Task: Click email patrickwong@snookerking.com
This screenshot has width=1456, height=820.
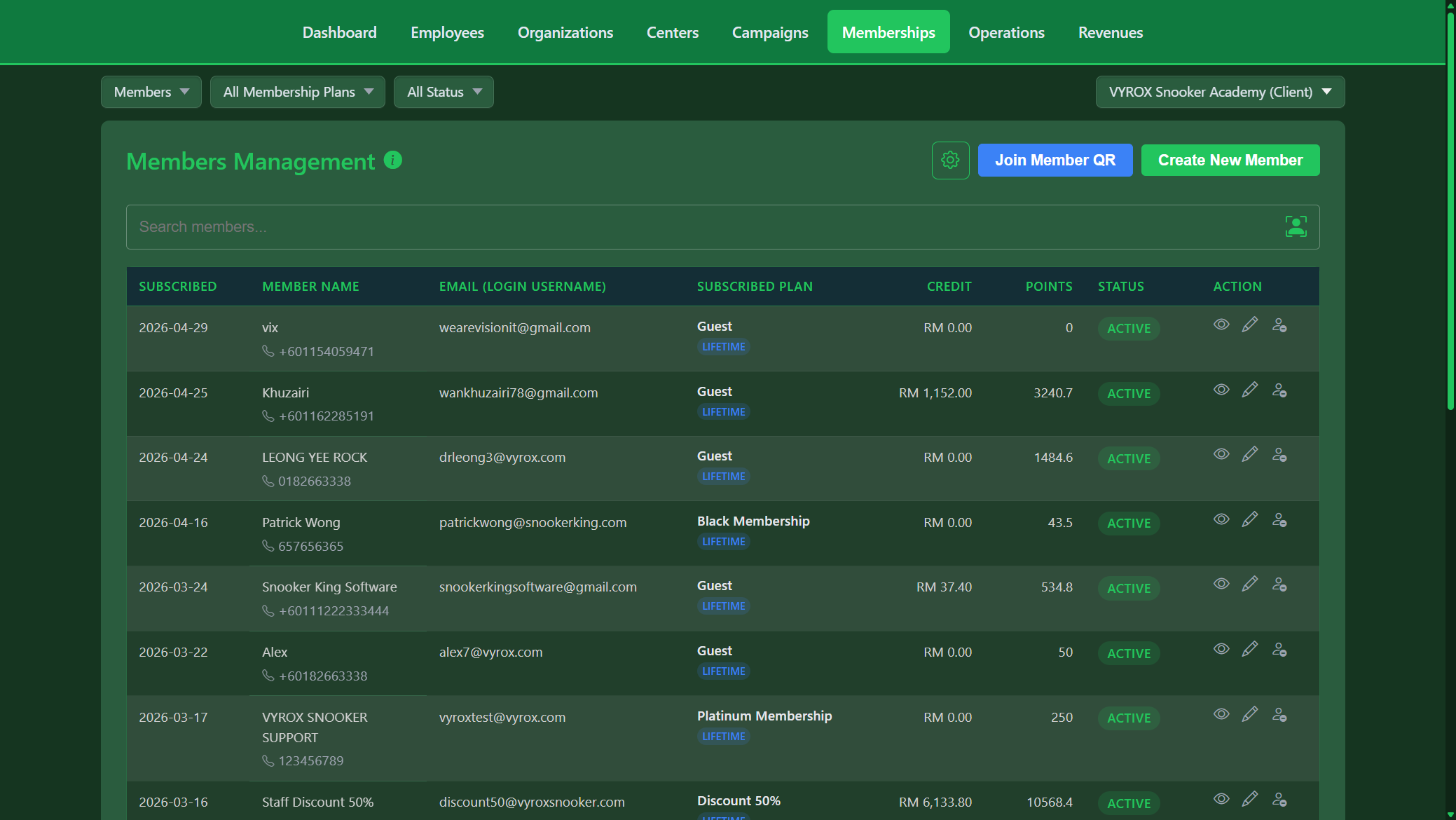Action: click(533, 523)
